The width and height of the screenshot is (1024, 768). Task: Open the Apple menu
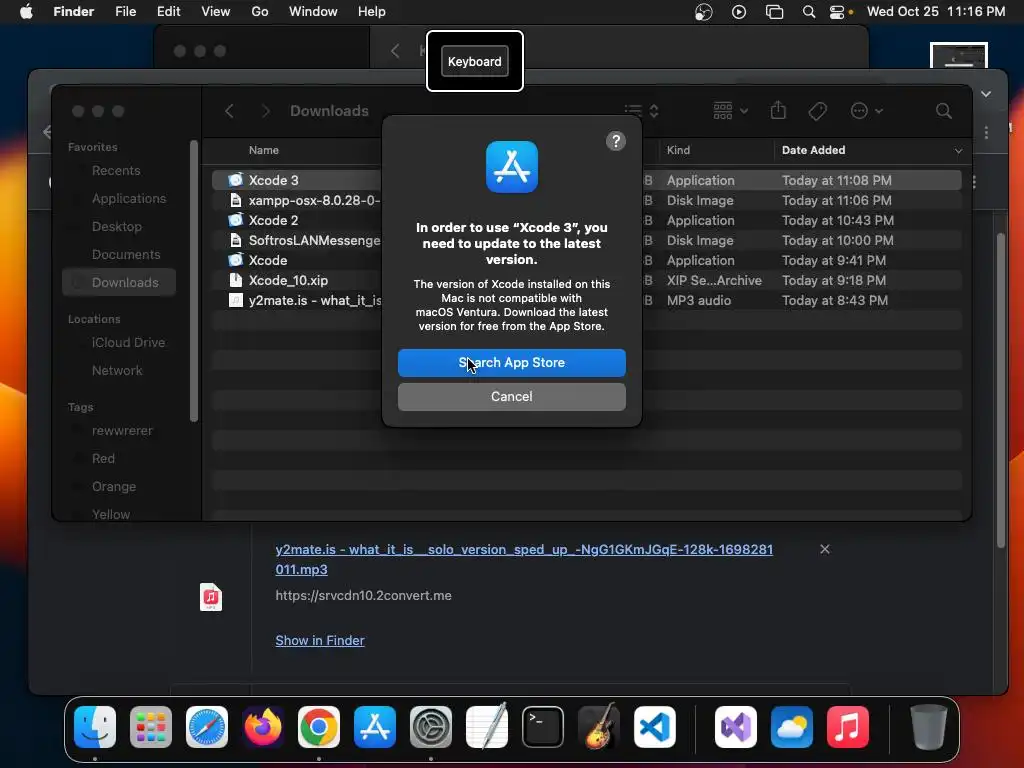(26, 12)
